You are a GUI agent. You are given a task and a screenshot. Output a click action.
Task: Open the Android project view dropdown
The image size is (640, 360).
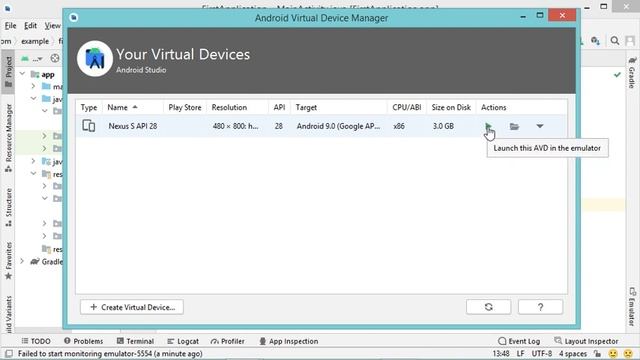[32, 58]
